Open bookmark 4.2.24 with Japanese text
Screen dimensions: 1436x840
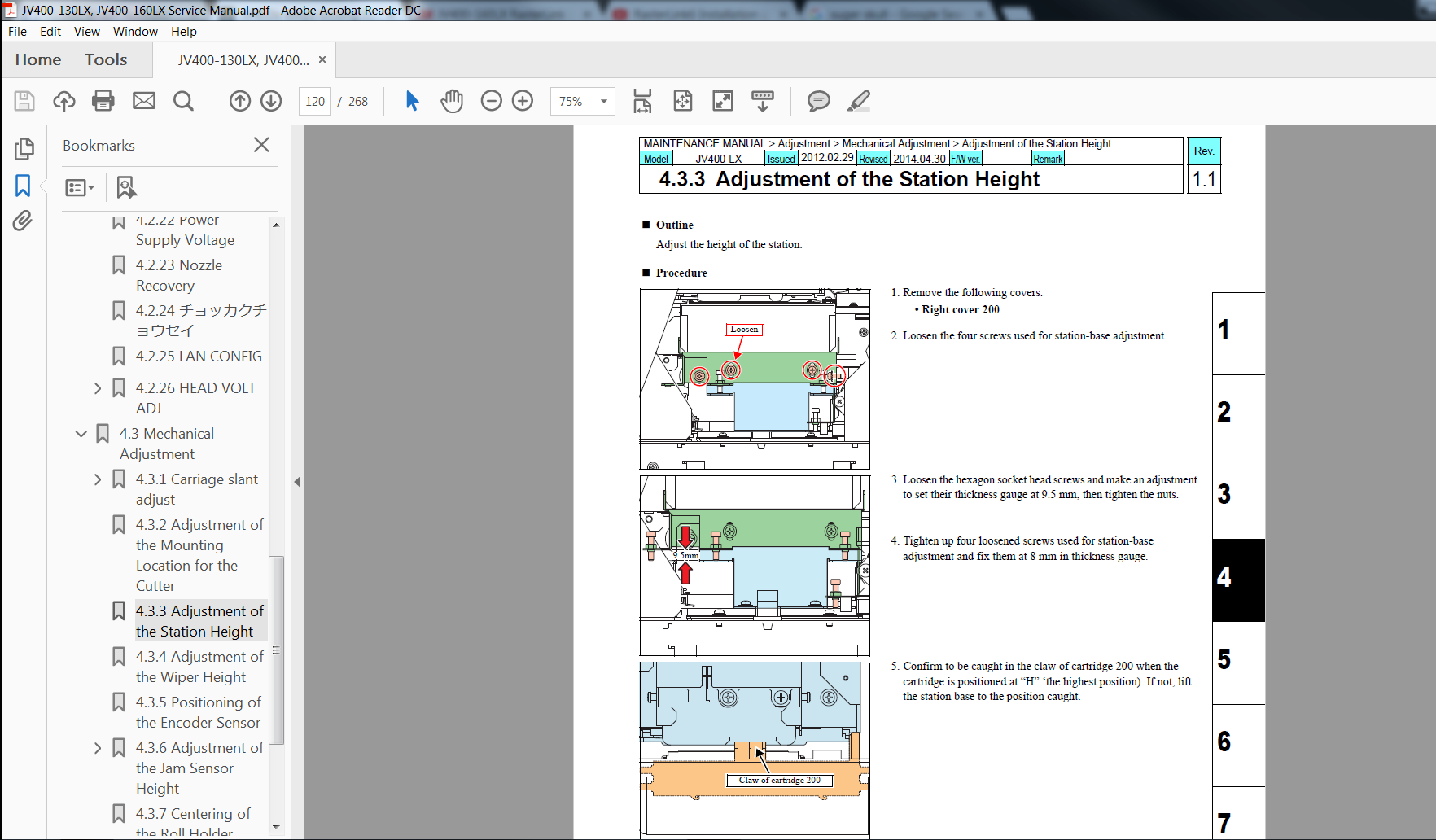(x=201, y=321)
